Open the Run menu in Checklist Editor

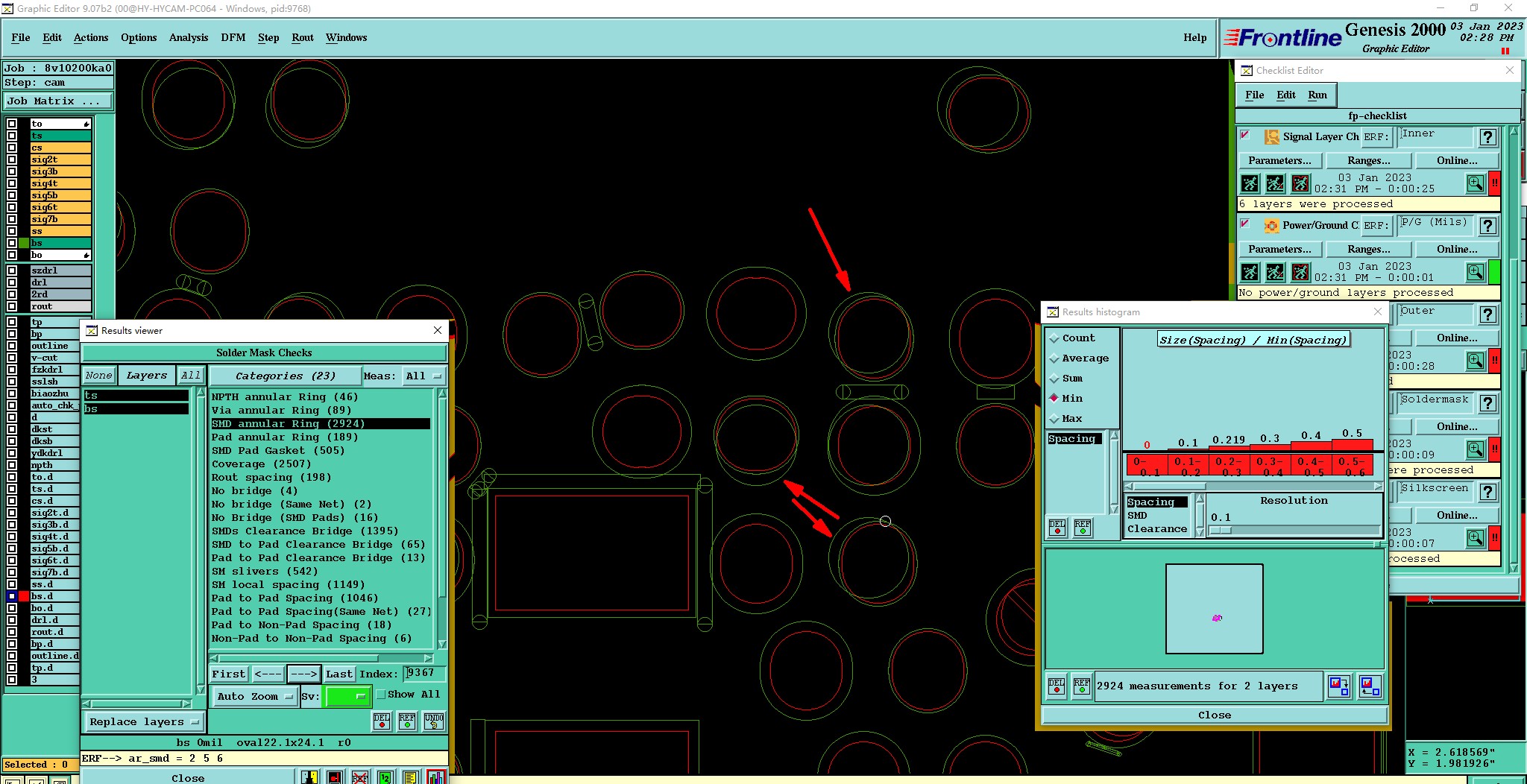[1317, 95]
